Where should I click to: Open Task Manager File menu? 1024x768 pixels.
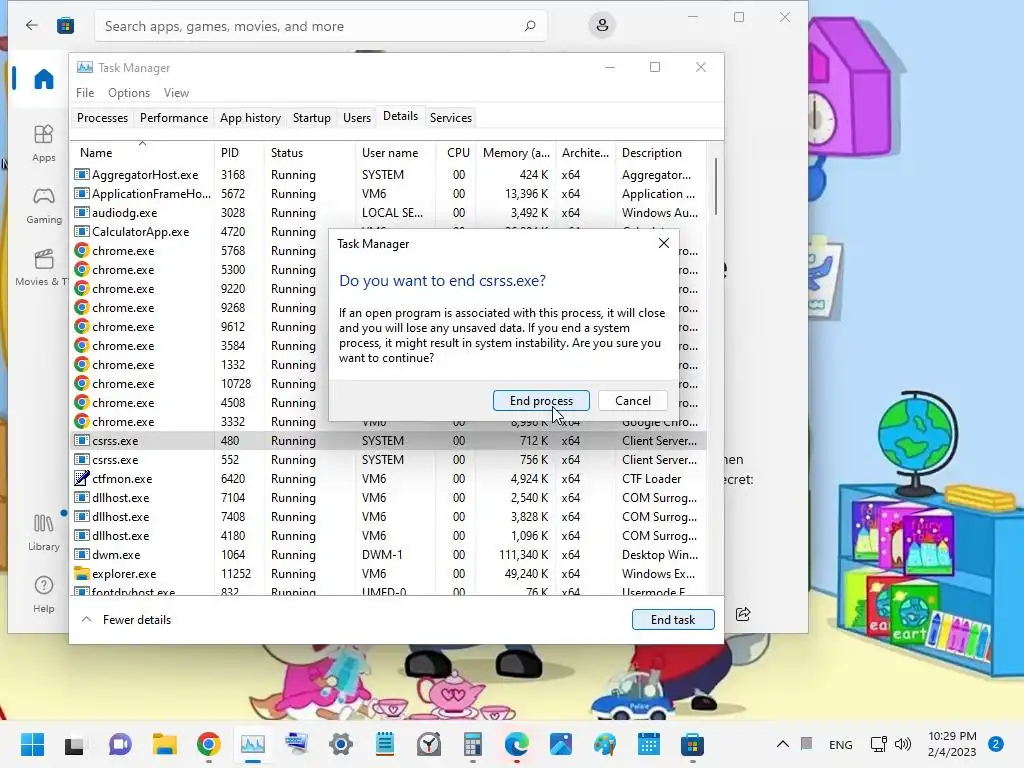click(85, 93)
